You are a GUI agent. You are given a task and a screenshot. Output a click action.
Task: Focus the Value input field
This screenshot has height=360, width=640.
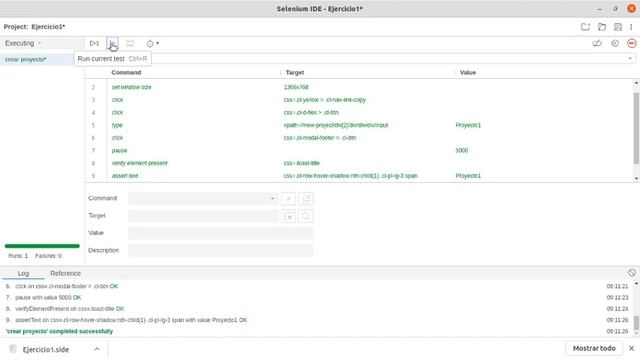tap(221, 233)
